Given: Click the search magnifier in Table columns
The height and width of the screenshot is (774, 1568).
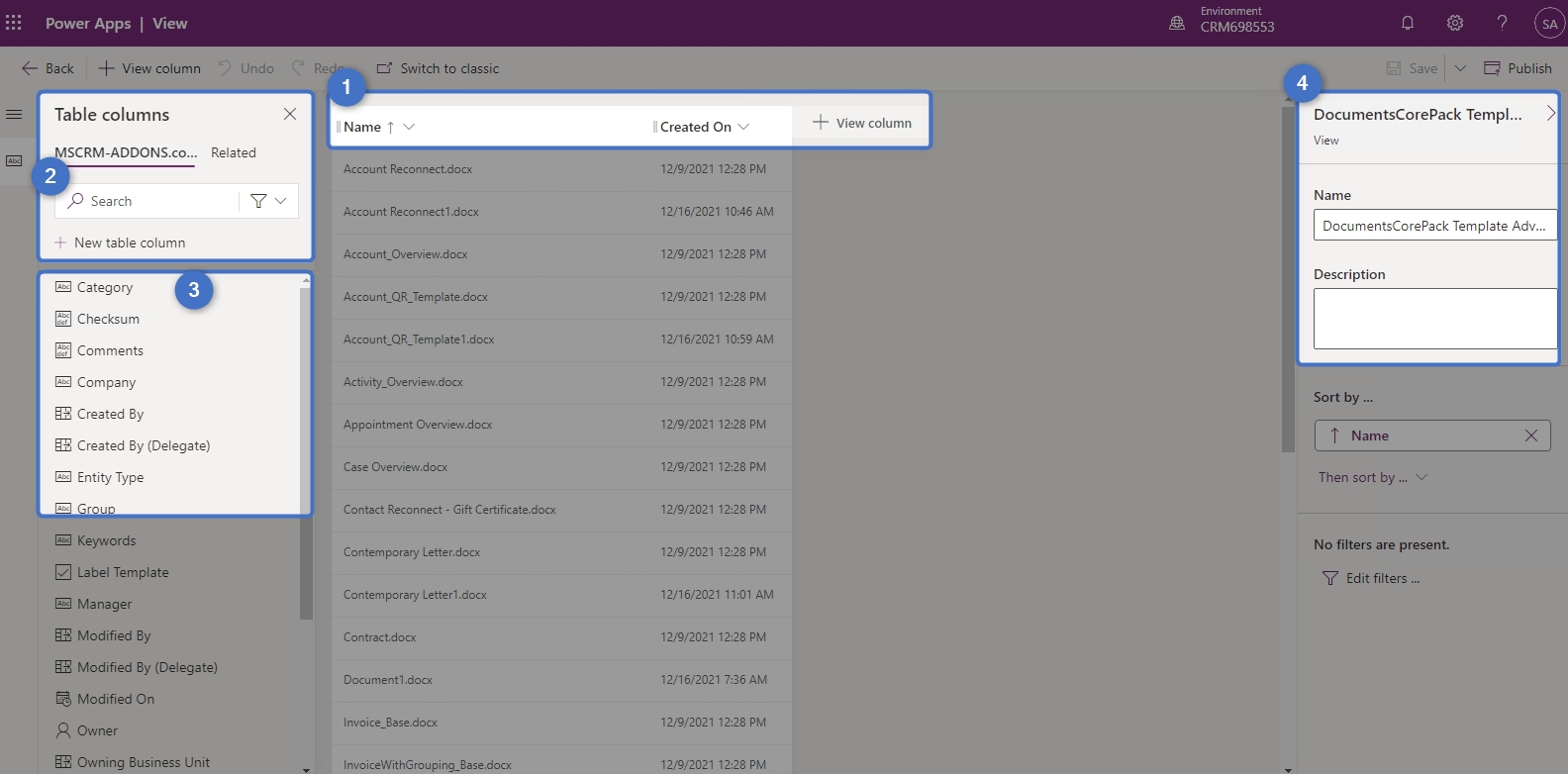Looking at the screenshot, I should tap(75, 201).
